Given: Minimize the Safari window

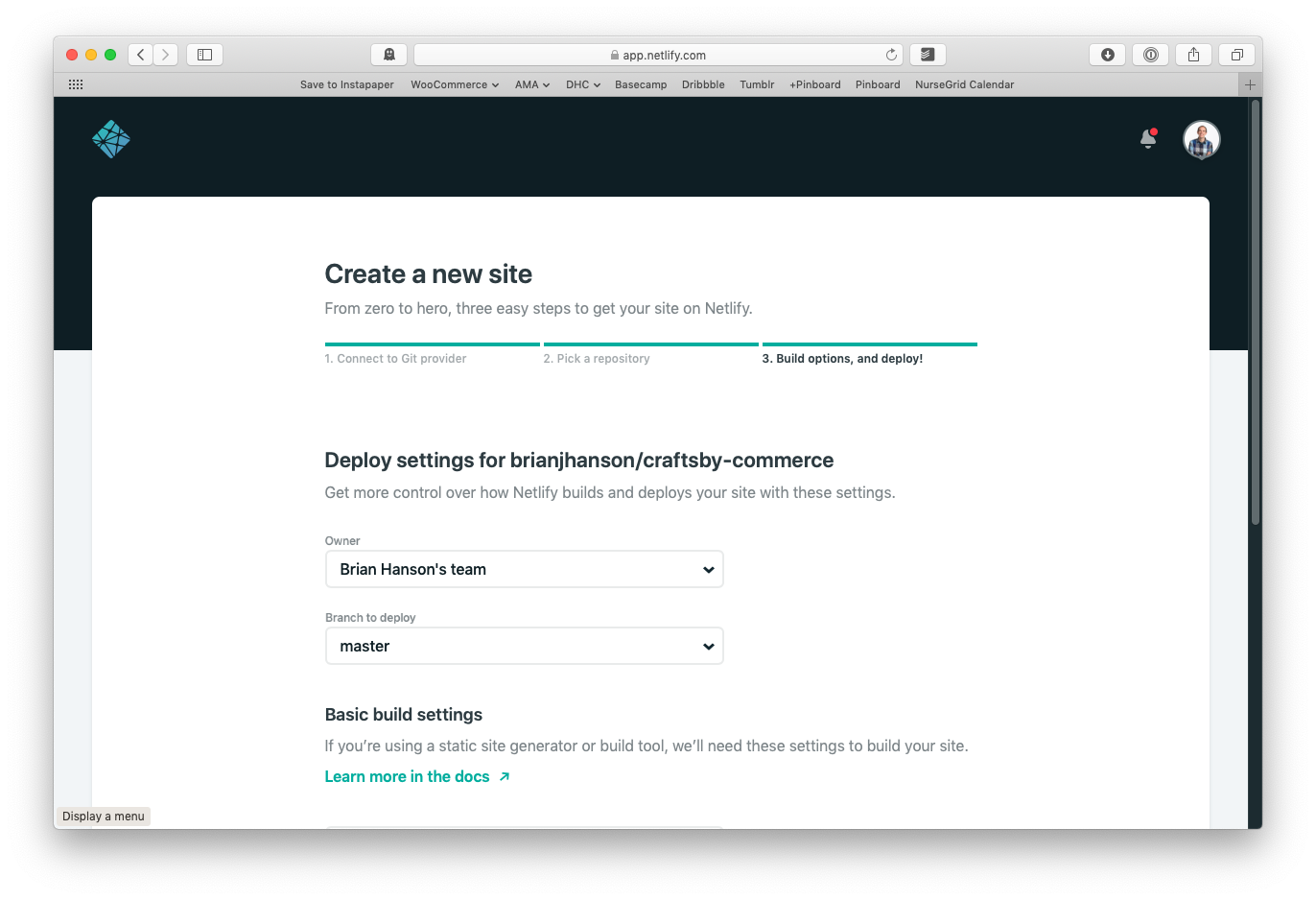Looking at the screenshot, I should coord(91,55).
